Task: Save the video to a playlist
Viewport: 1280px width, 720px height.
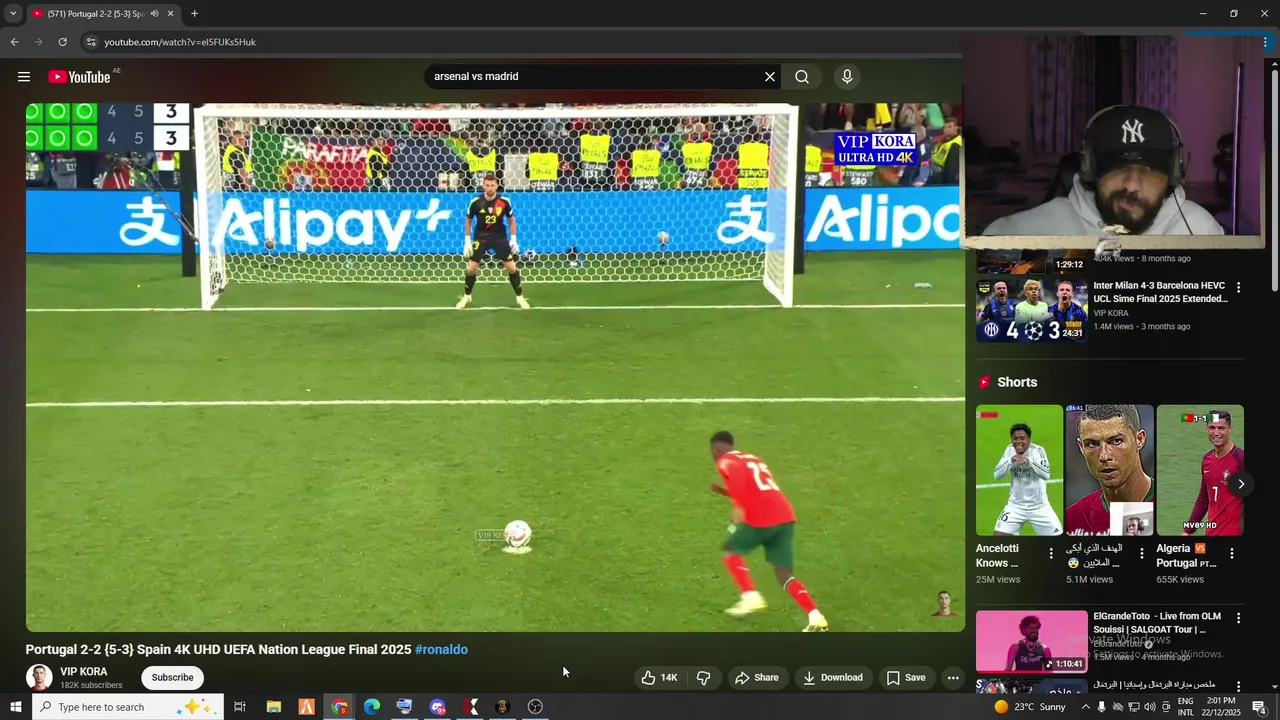Action: [906, 678]
